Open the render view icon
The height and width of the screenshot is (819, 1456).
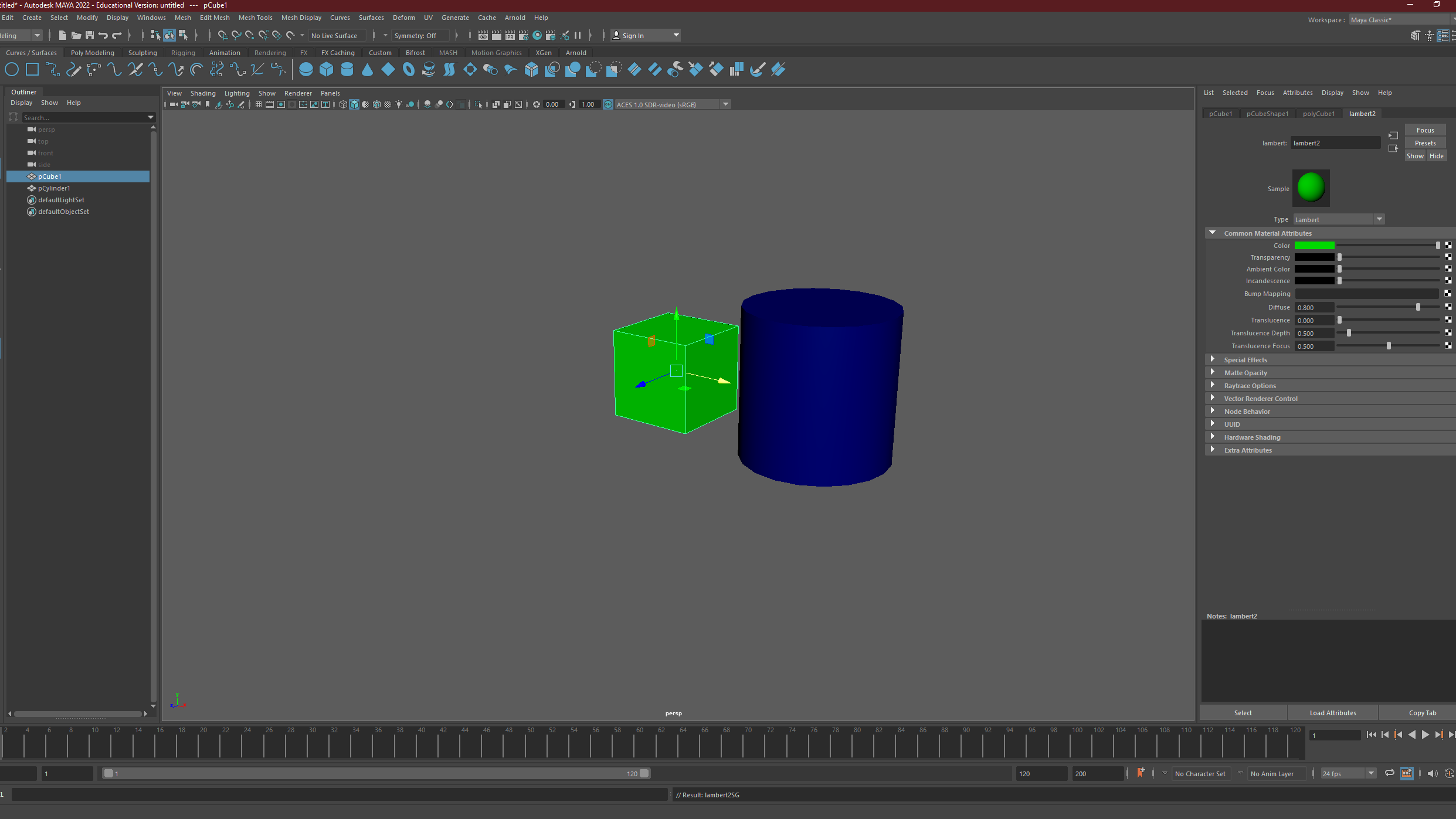[483, 35]
